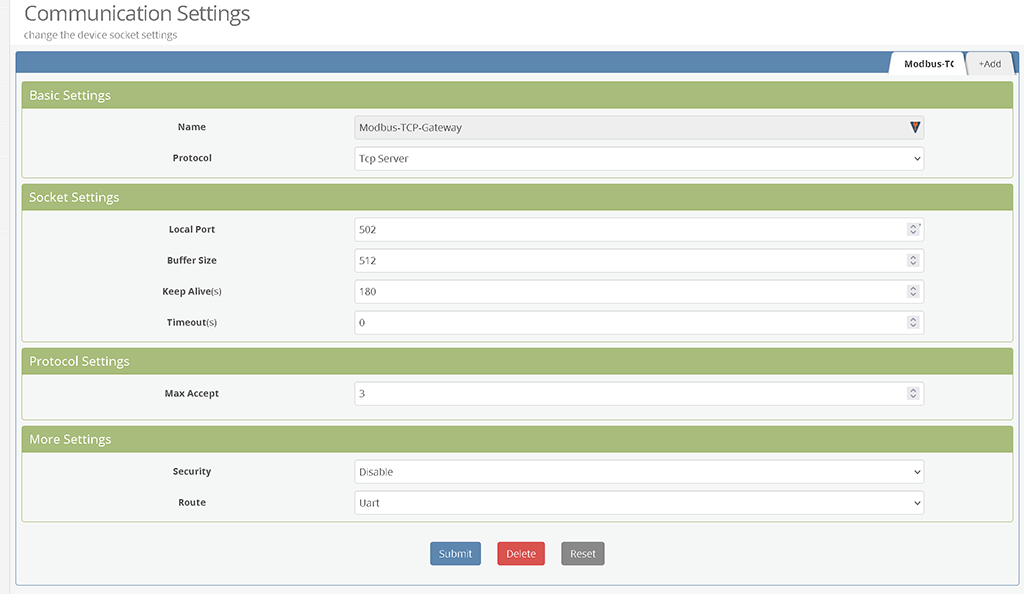Screen dimensions: 1024x594
Task: Click the 'change the device socket settings' subtitle
Action: 101,35
